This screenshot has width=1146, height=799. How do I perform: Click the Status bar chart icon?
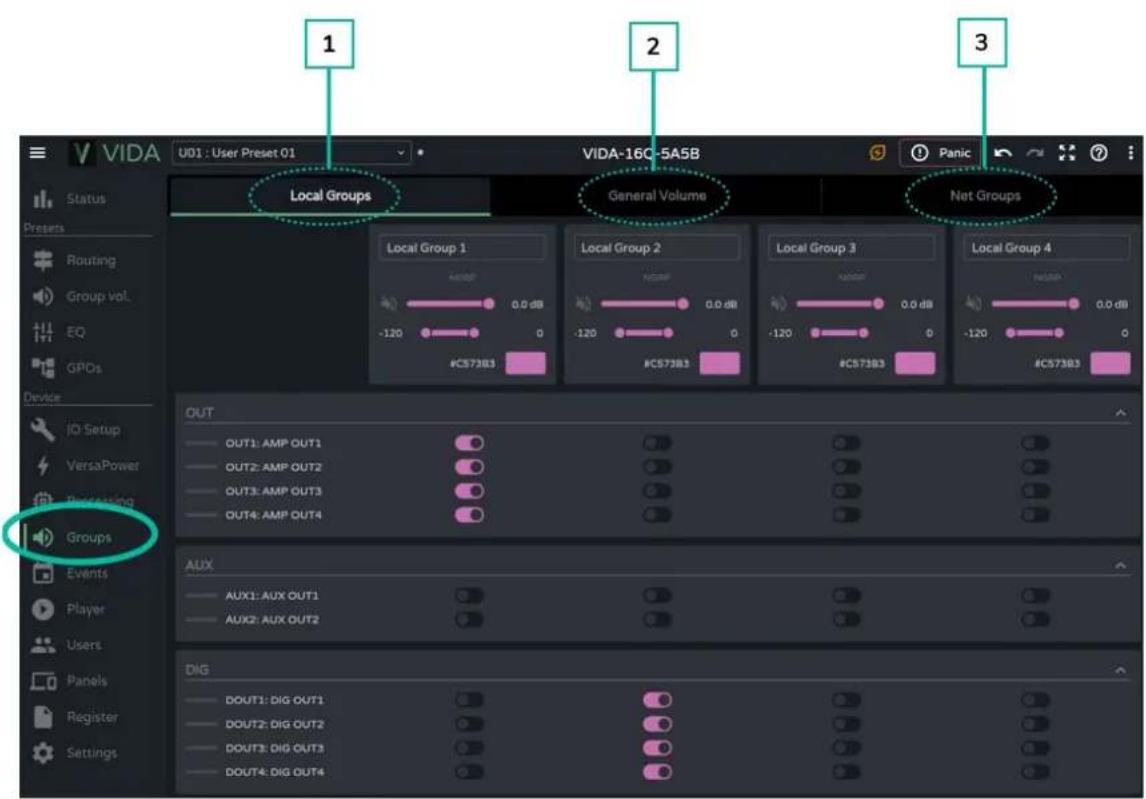pos(42,198)
